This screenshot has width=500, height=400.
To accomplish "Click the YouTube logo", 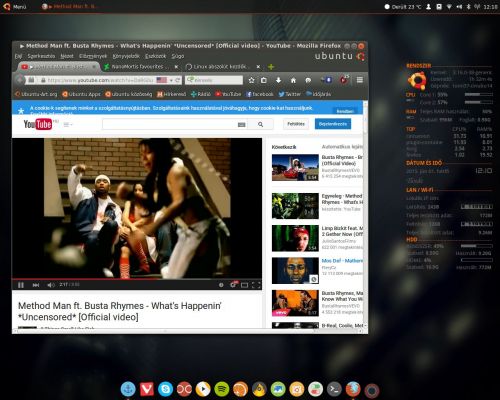I will tap(38, 124).
